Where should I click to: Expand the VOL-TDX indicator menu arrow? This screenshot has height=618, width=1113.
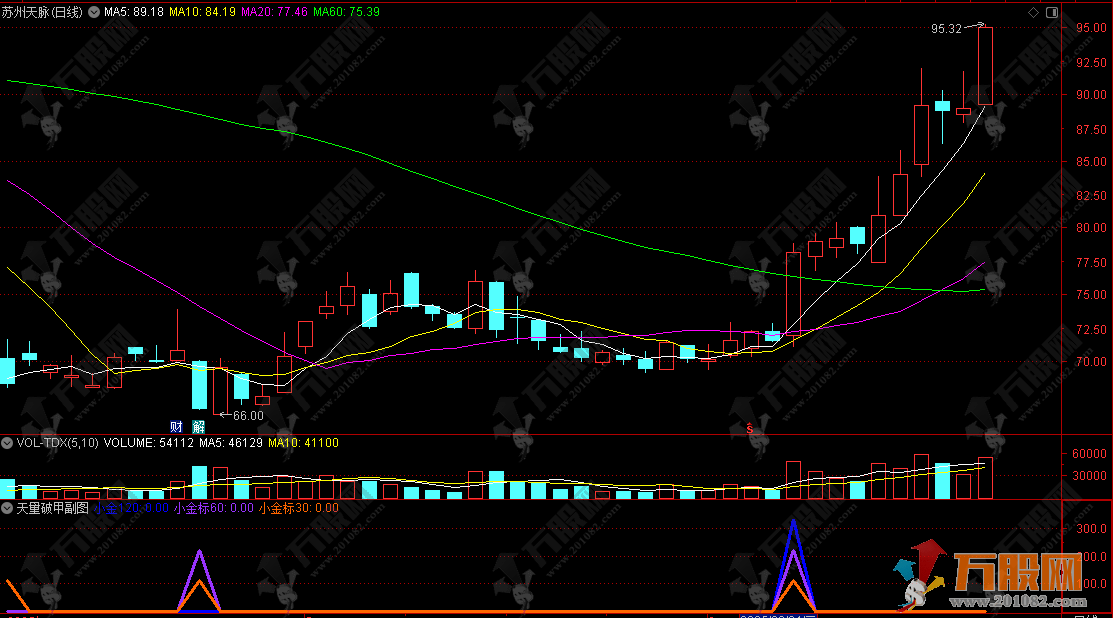tap(7, 443)
